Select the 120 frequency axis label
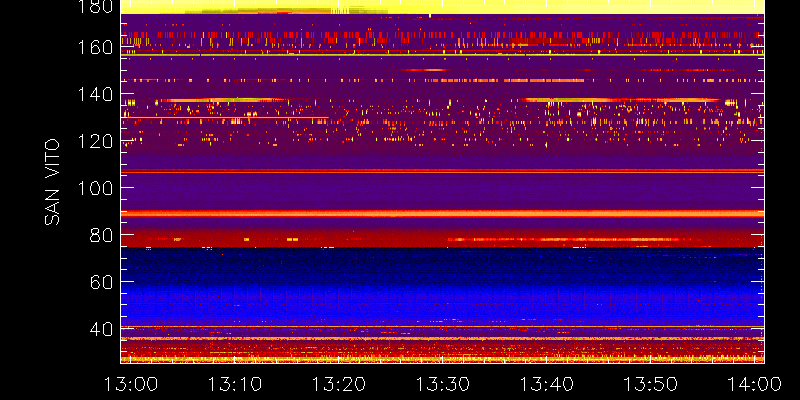This screenshot has height=400, width=800. [x=94, y=141]
